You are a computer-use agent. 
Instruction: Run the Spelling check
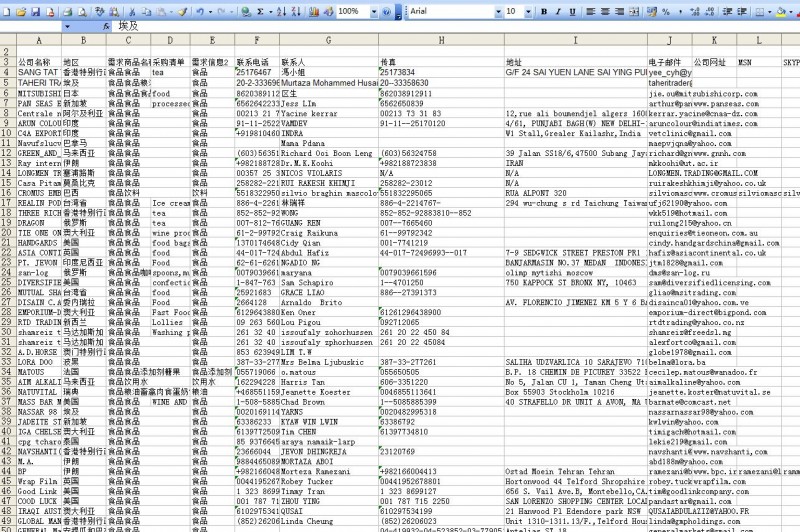click(x=99, y=12)
